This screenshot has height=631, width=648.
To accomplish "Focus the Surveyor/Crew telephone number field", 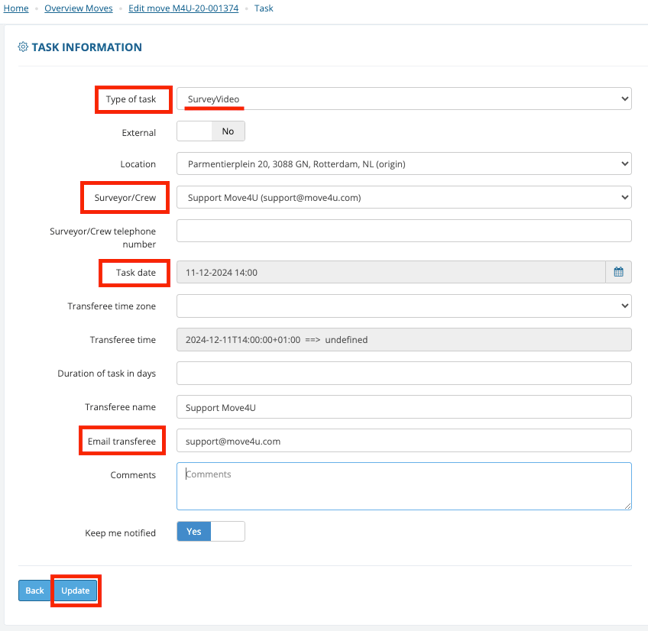I will 404,231.
